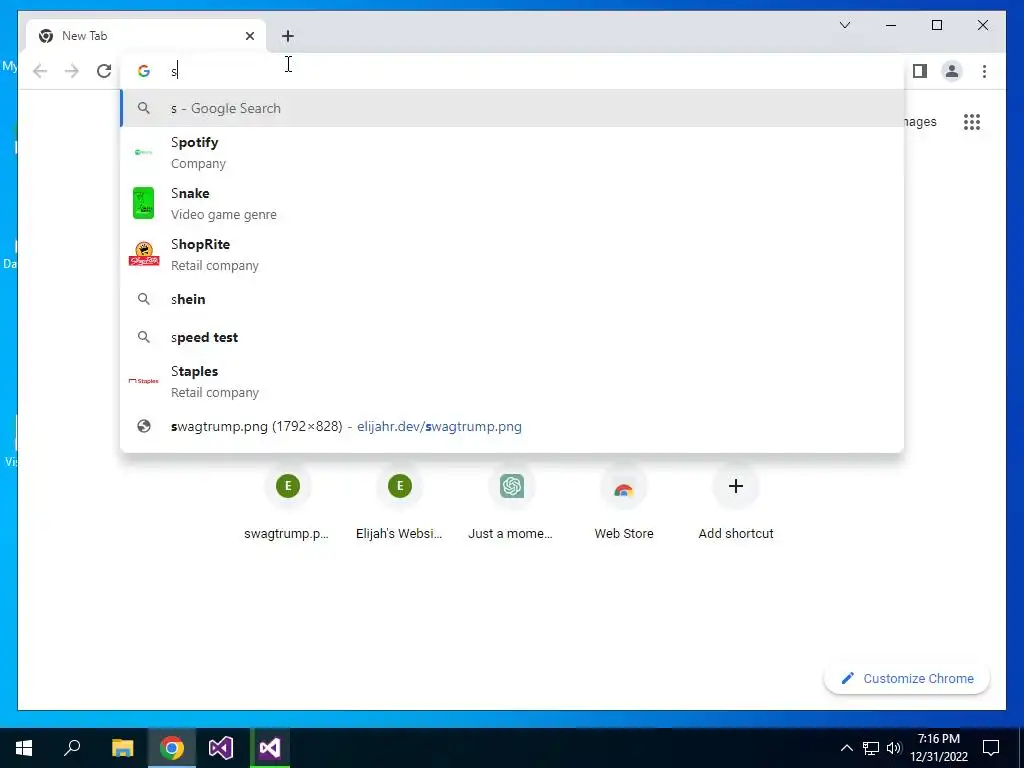Click the Chrome taskbar icon

click(172, 748)
